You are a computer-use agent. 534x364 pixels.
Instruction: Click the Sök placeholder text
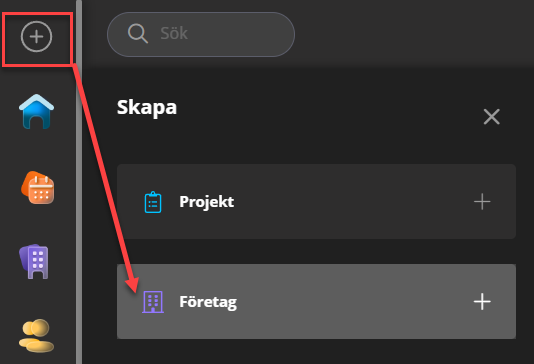pyautogui.click(x=174, y=33)
